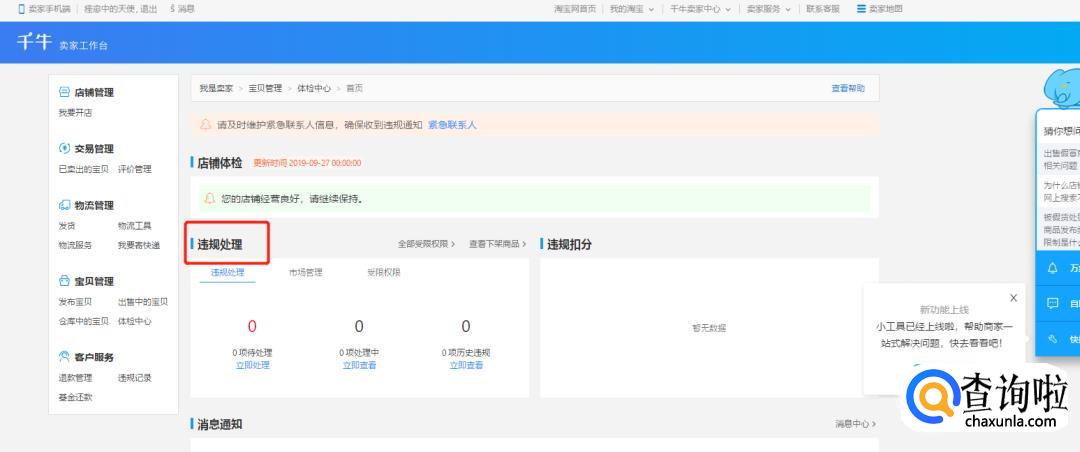Open 查看帮助 link
The width and height of the screenshot is (1080, 452).
point(847,88)
